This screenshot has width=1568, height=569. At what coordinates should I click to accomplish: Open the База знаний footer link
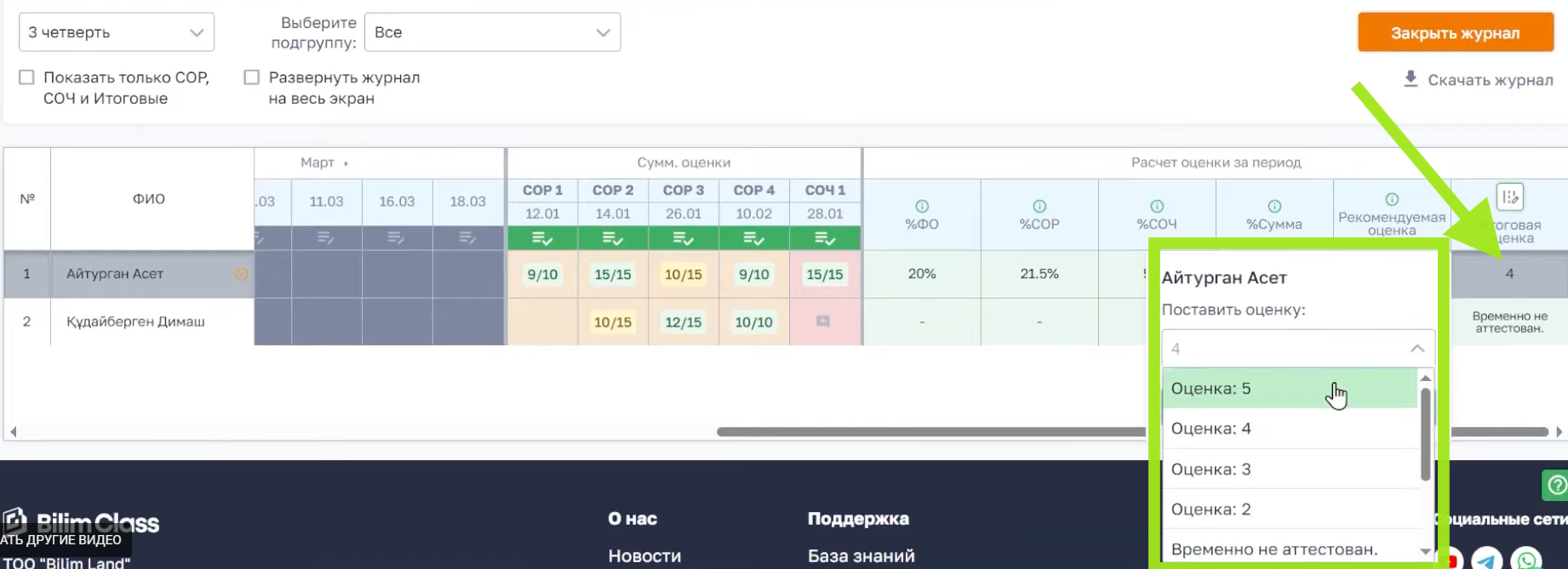click(x=861, y=555)
